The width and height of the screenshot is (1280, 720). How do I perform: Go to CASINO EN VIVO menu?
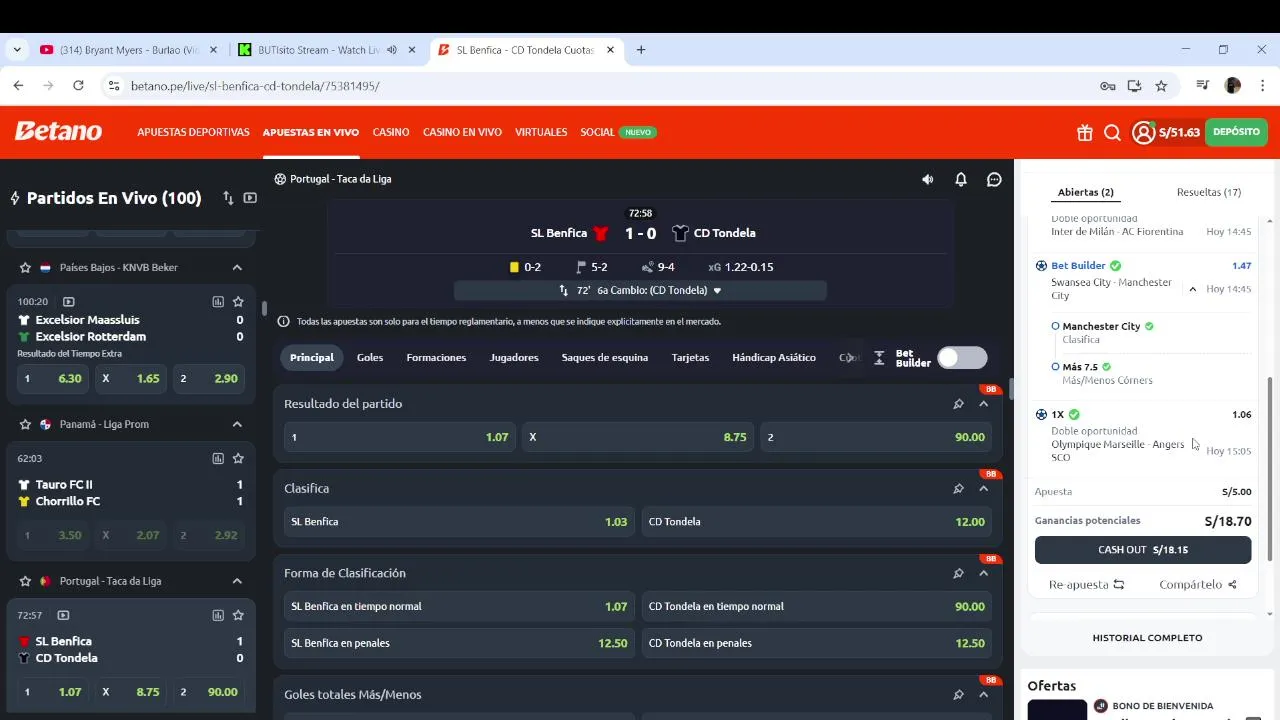462,132
